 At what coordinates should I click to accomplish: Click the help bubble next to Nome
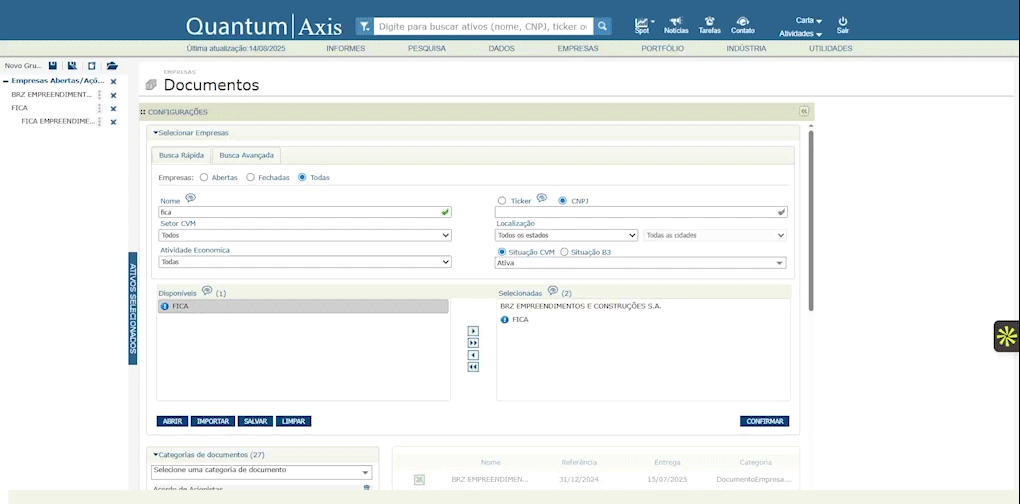[191, 198]
